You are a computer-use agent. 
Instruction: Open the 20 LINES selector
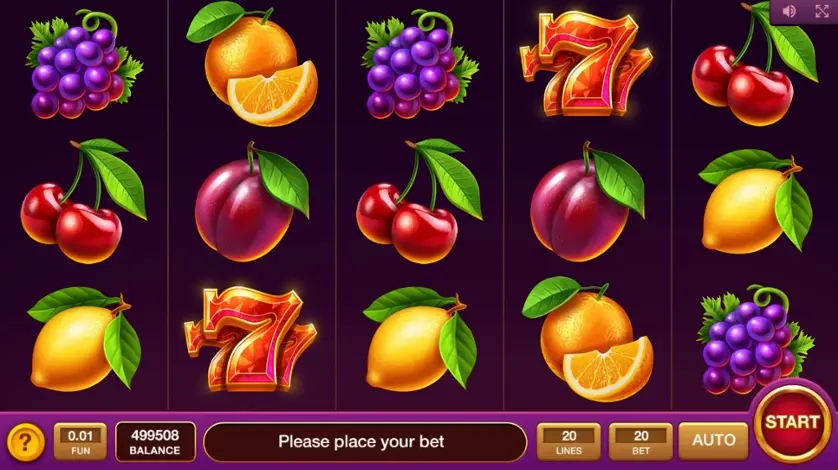click(x=569, y=441)
